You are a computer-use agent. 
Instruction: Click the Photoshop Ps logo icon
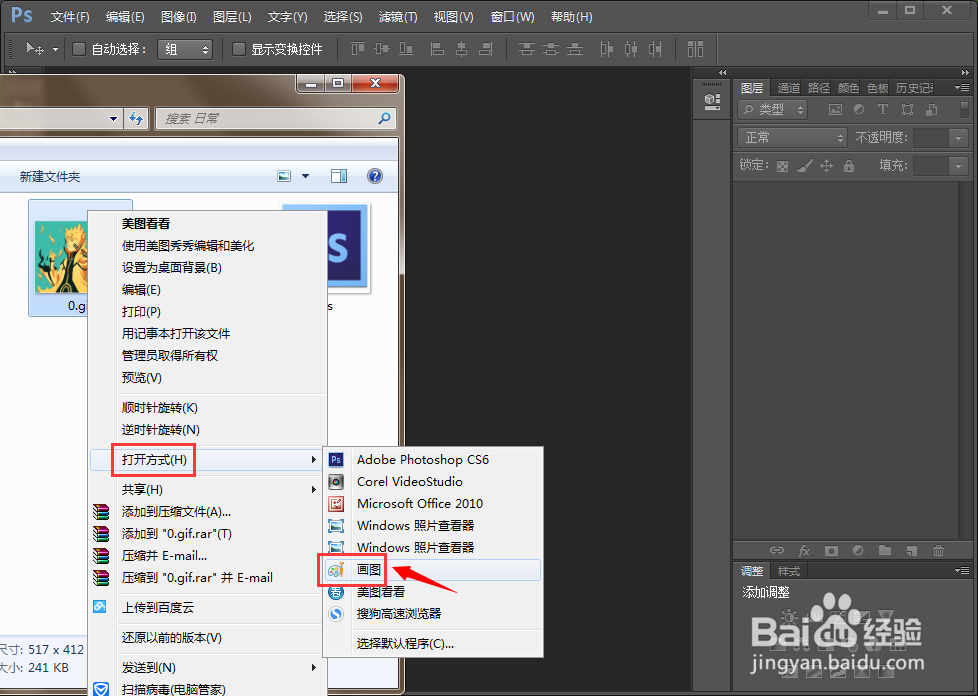pyautogui.click(x=22, y=15)
